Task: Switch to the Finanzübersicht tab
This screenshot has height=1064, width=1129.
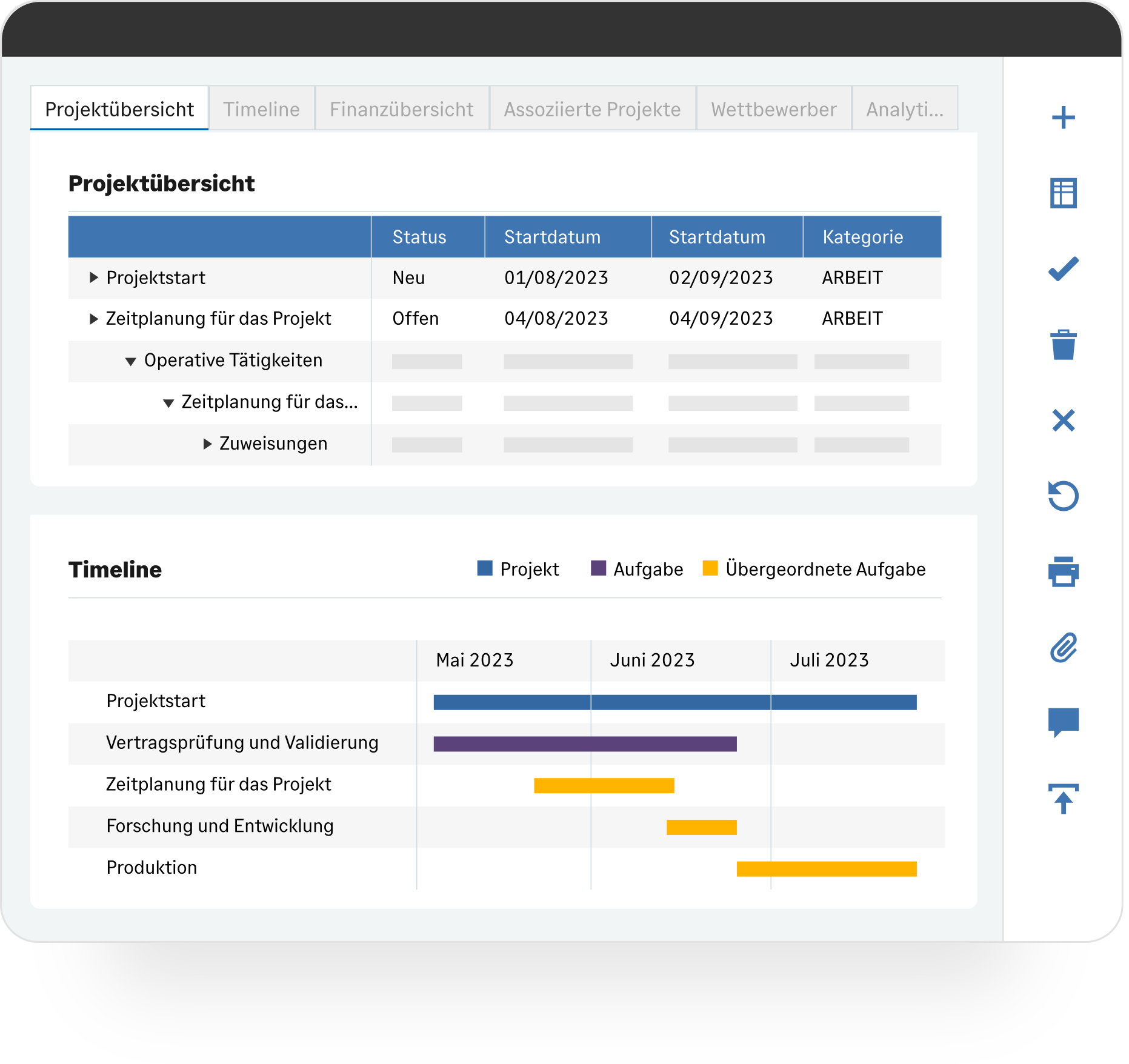Action: [x=401, y=109]
